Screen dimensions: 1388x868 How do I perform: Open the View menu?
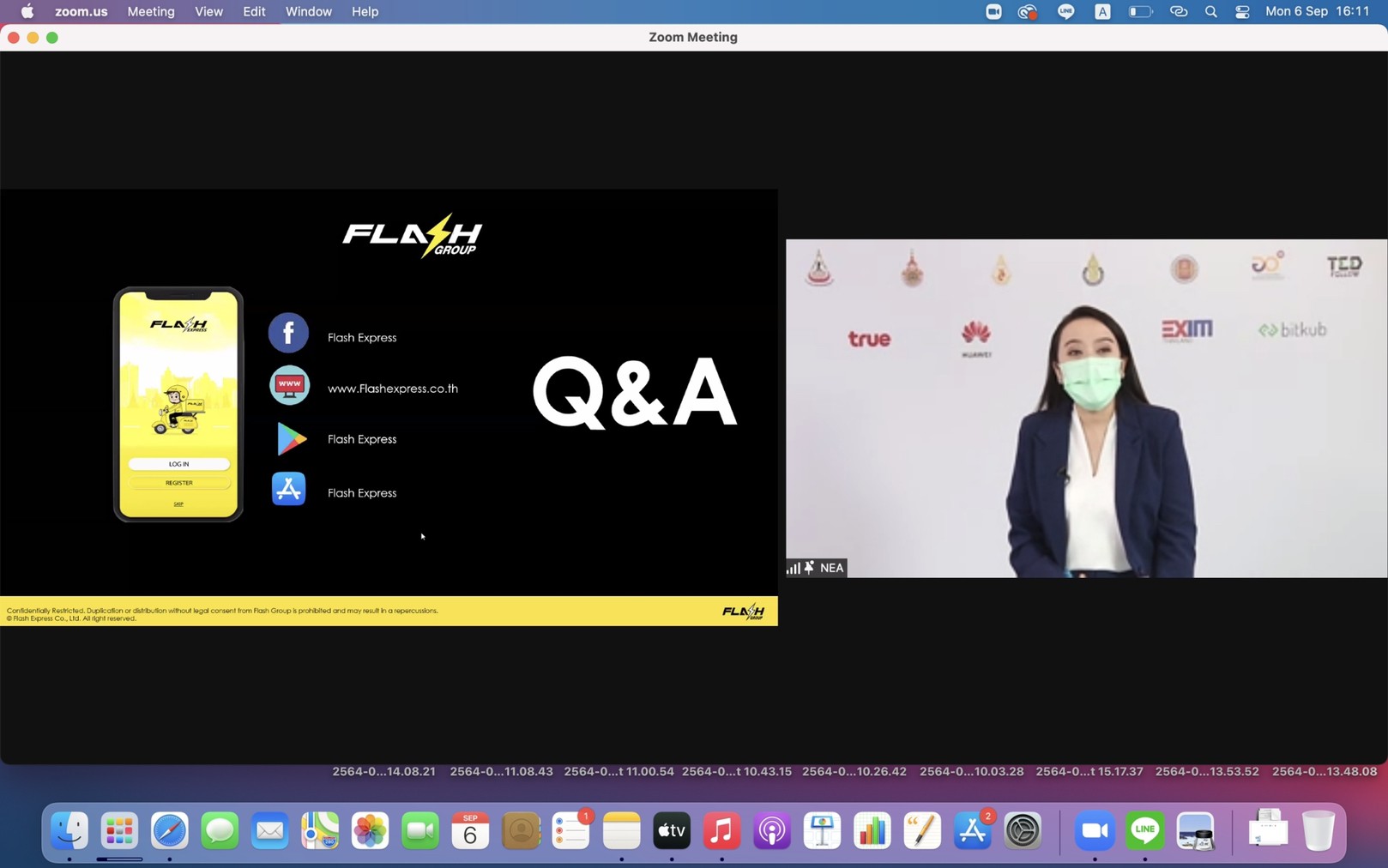208,12
